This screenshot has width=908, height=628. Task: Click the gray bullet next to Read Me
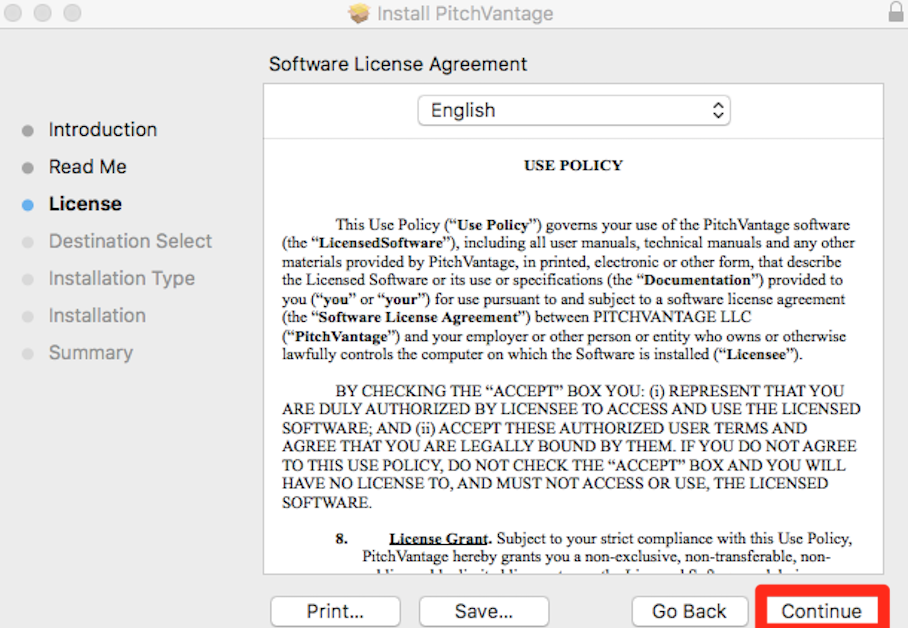tap(28, 168)
